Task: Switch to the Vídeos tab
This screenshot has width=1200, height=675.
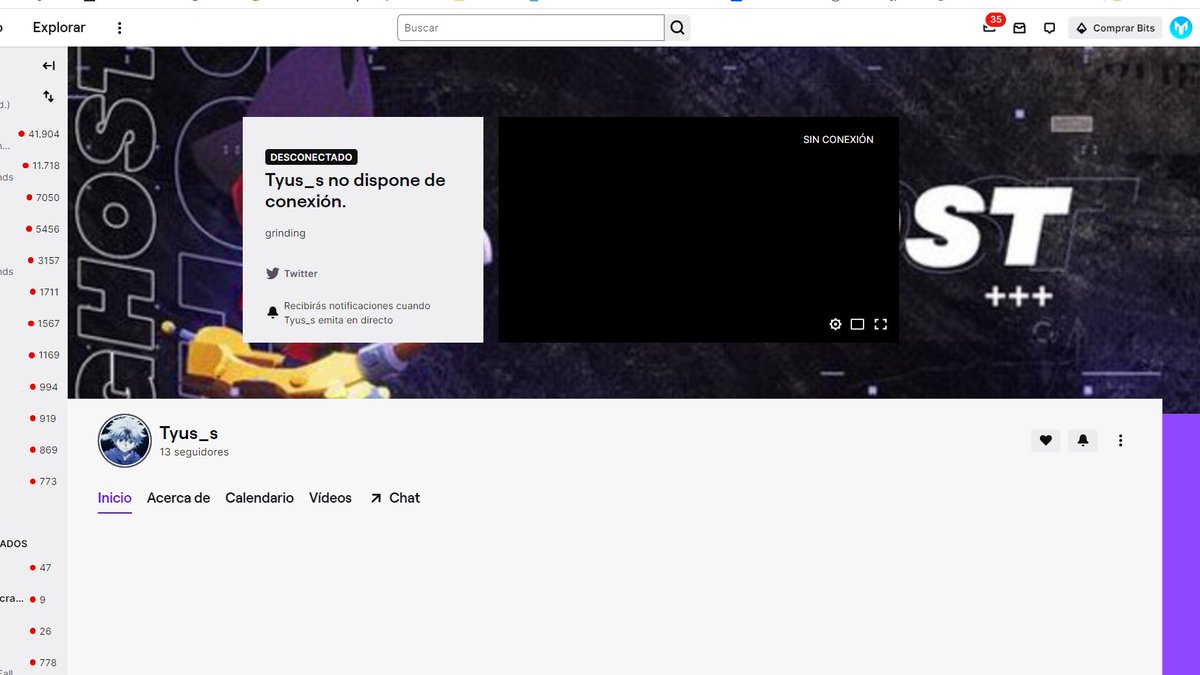Action: (330, 498)
